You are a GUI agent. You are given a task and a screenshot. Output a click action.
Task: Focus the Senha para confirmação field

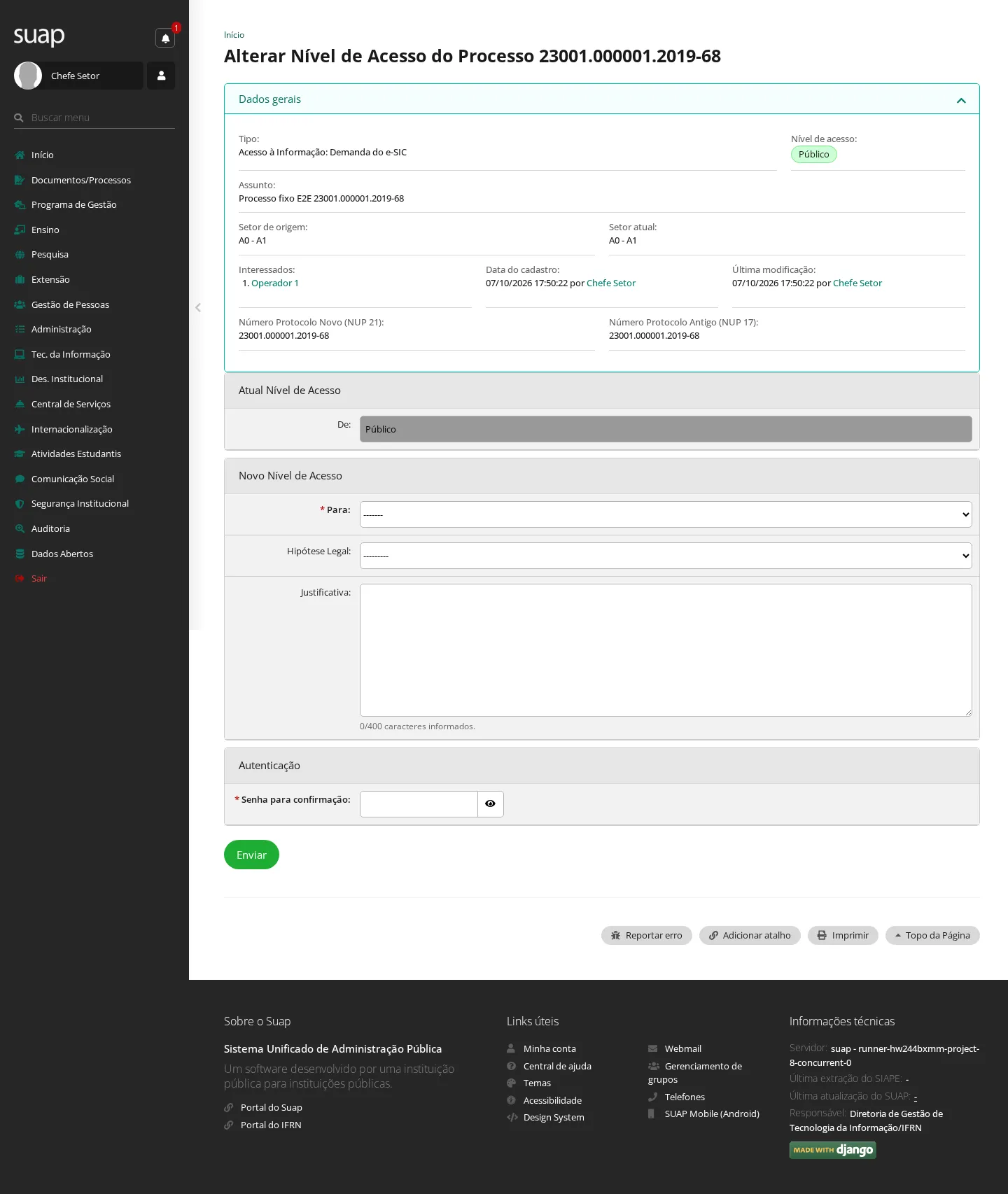pos(419,803)
